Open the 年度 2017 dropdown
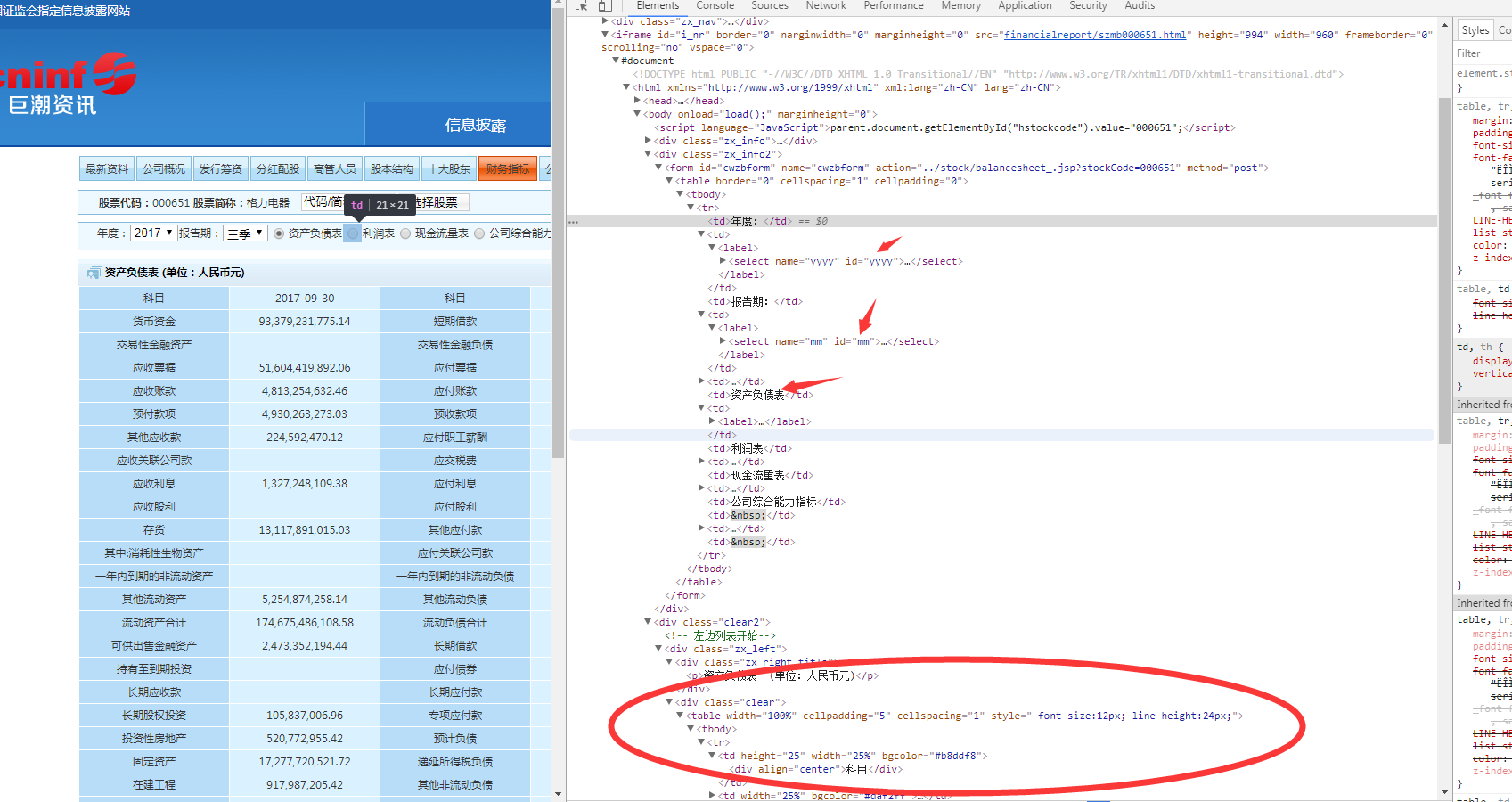The width and height of the screenshot is (1512, 802). pos(153,233)
